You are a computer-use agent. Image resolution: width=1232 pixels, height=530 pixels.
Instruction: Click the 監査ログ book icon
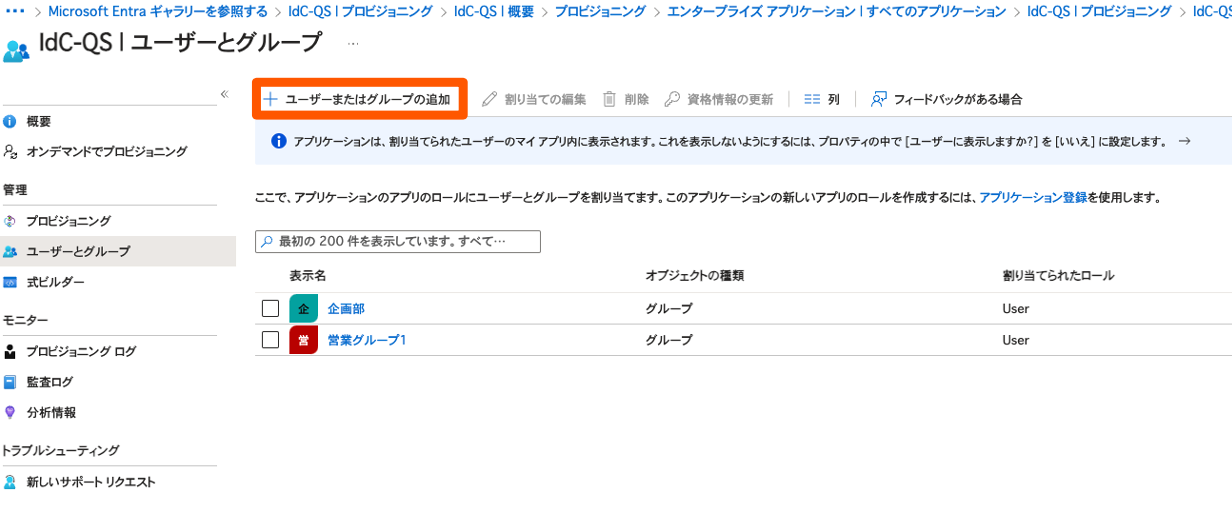(10, 382)
